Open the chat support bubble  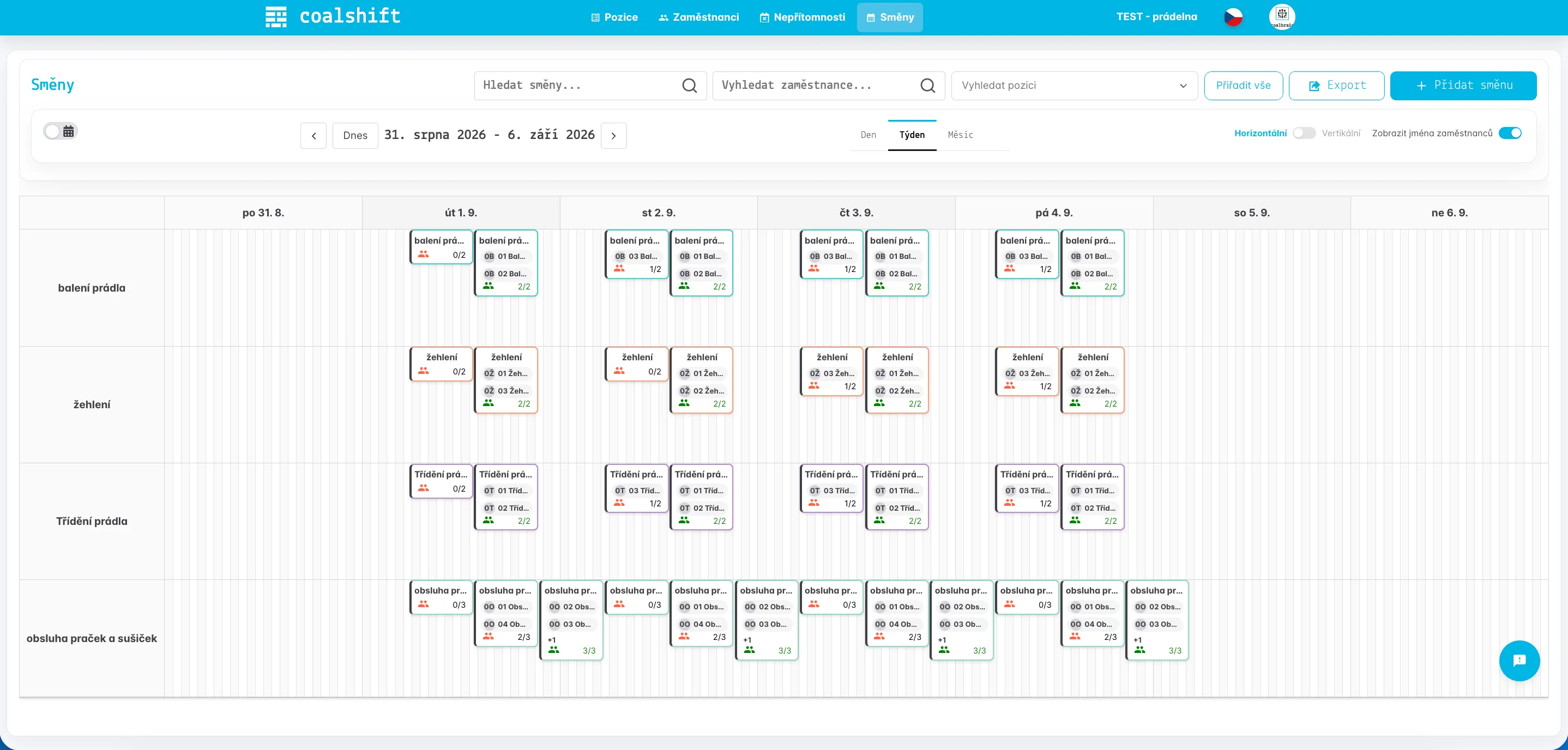coord(1519,661)
